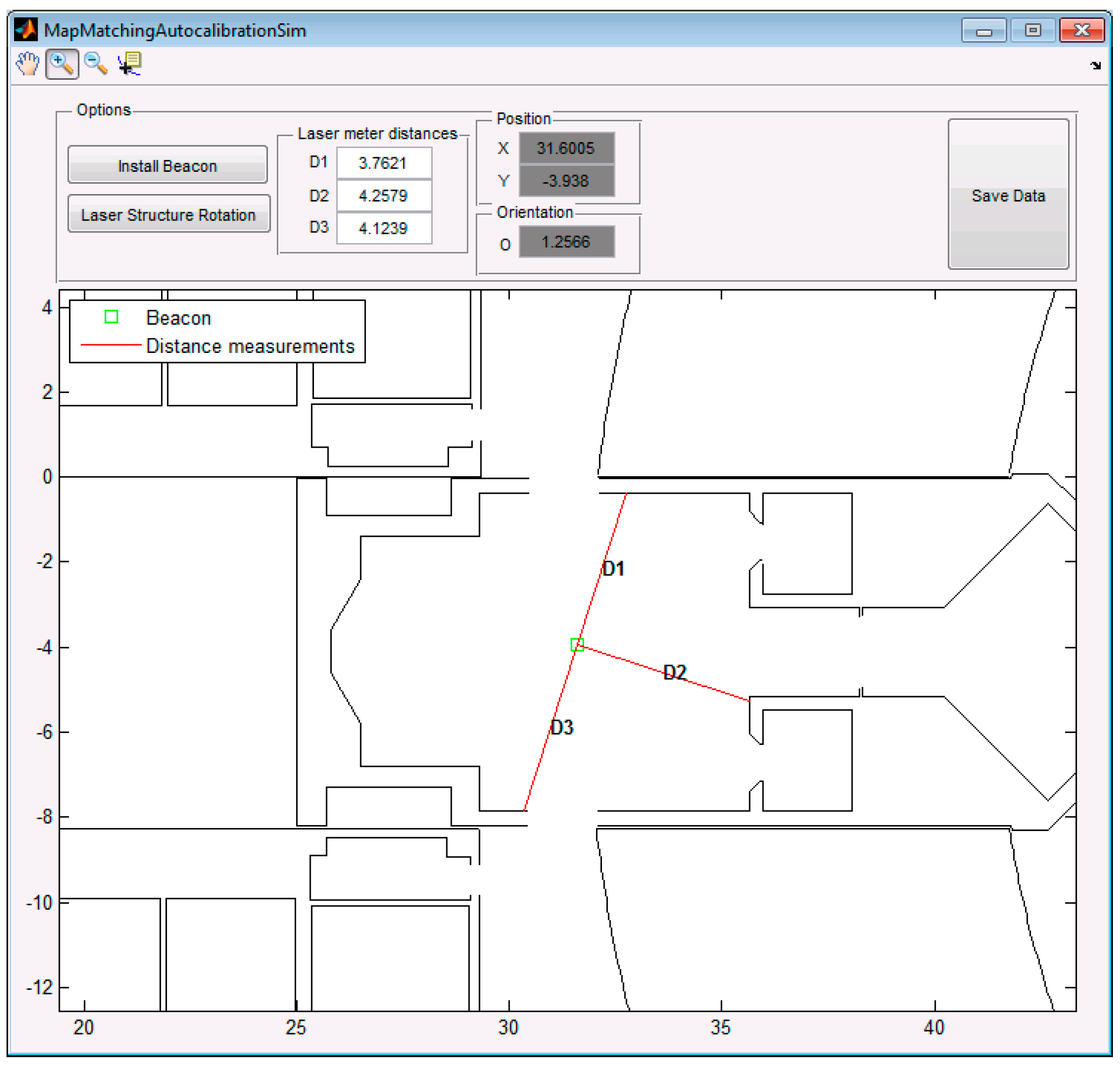This screenshot has width=1120, height=1068.
Task: Click the green Beacon square marker
Action: (577, 645)
